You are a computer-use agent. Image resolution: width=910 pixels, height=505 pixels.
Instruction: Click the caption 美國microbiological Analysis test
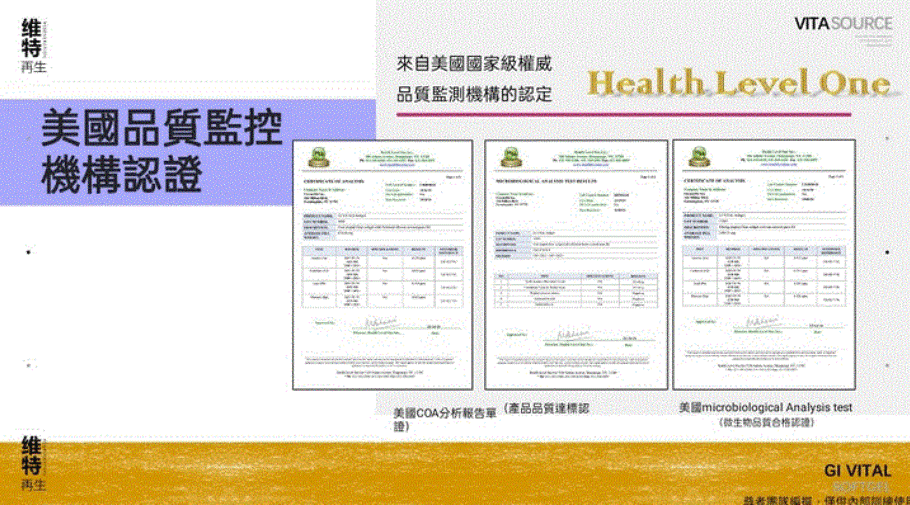coord(765,407)
